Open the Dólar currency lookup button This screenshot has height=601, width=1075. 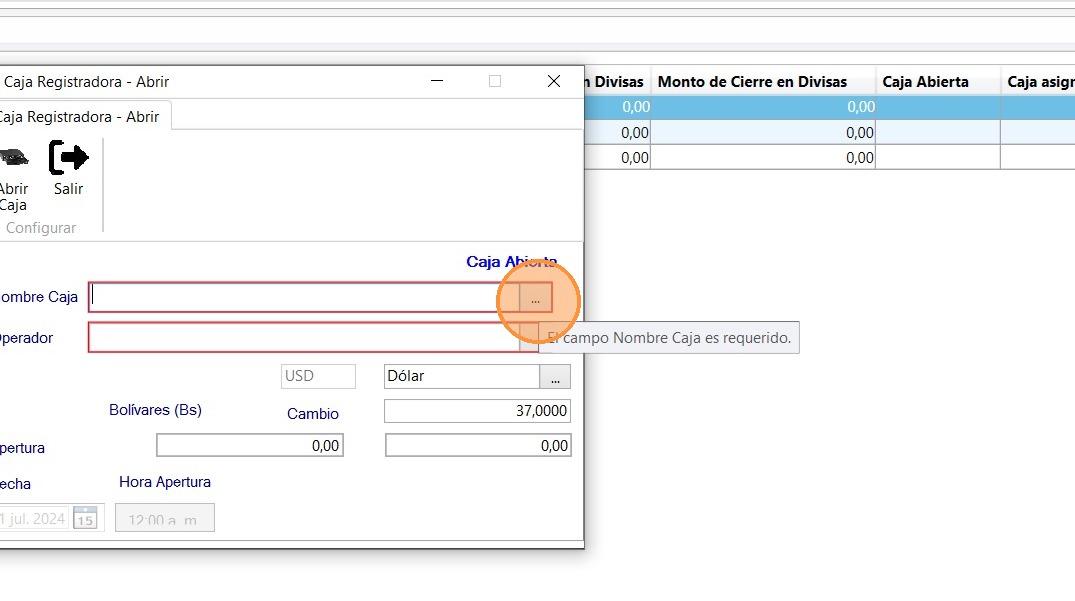(555, 376)
